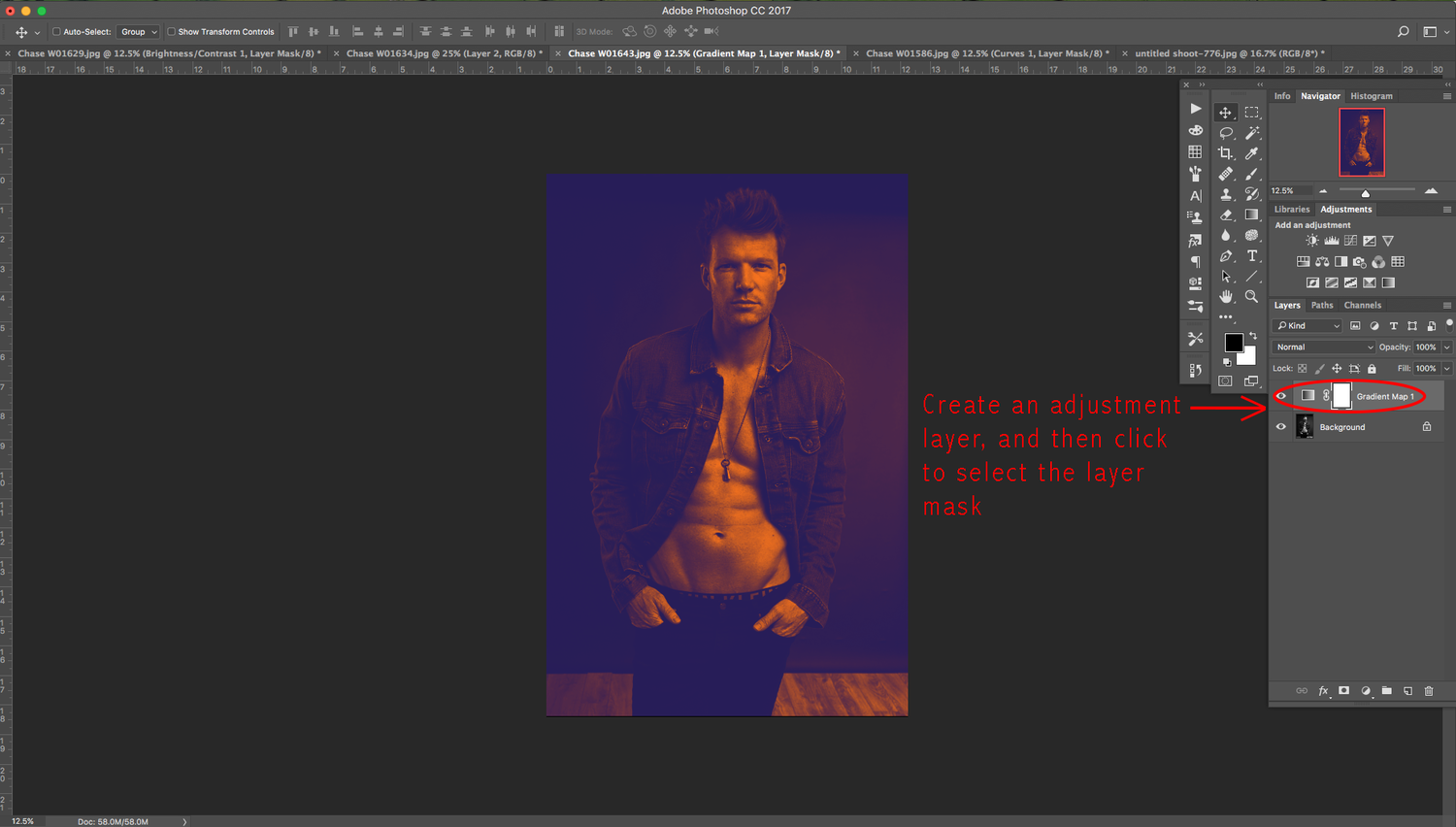This screenshot has height=827, width=1456.
Task: Enable the Auto-Select checkbox
Action: click(x=56, y=32)
